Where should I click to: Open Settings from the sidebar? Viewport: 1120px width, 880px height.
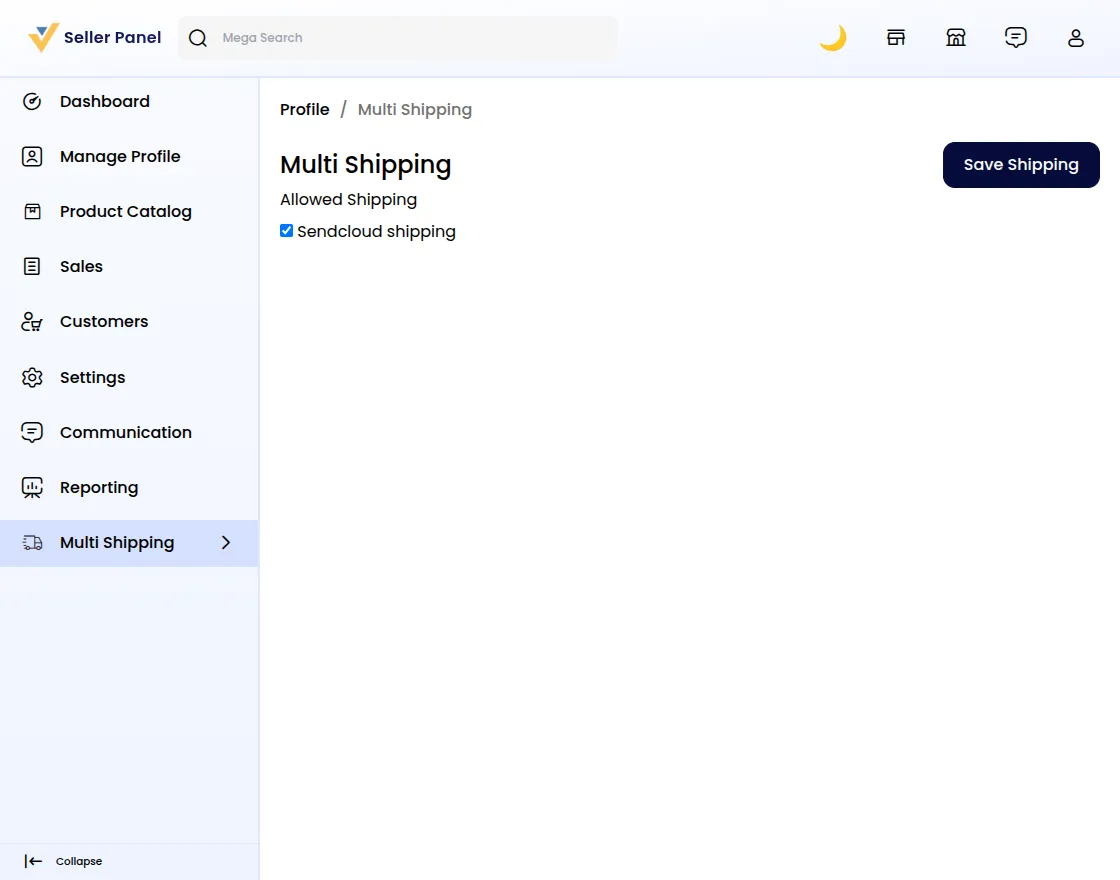tap(93, 377)
